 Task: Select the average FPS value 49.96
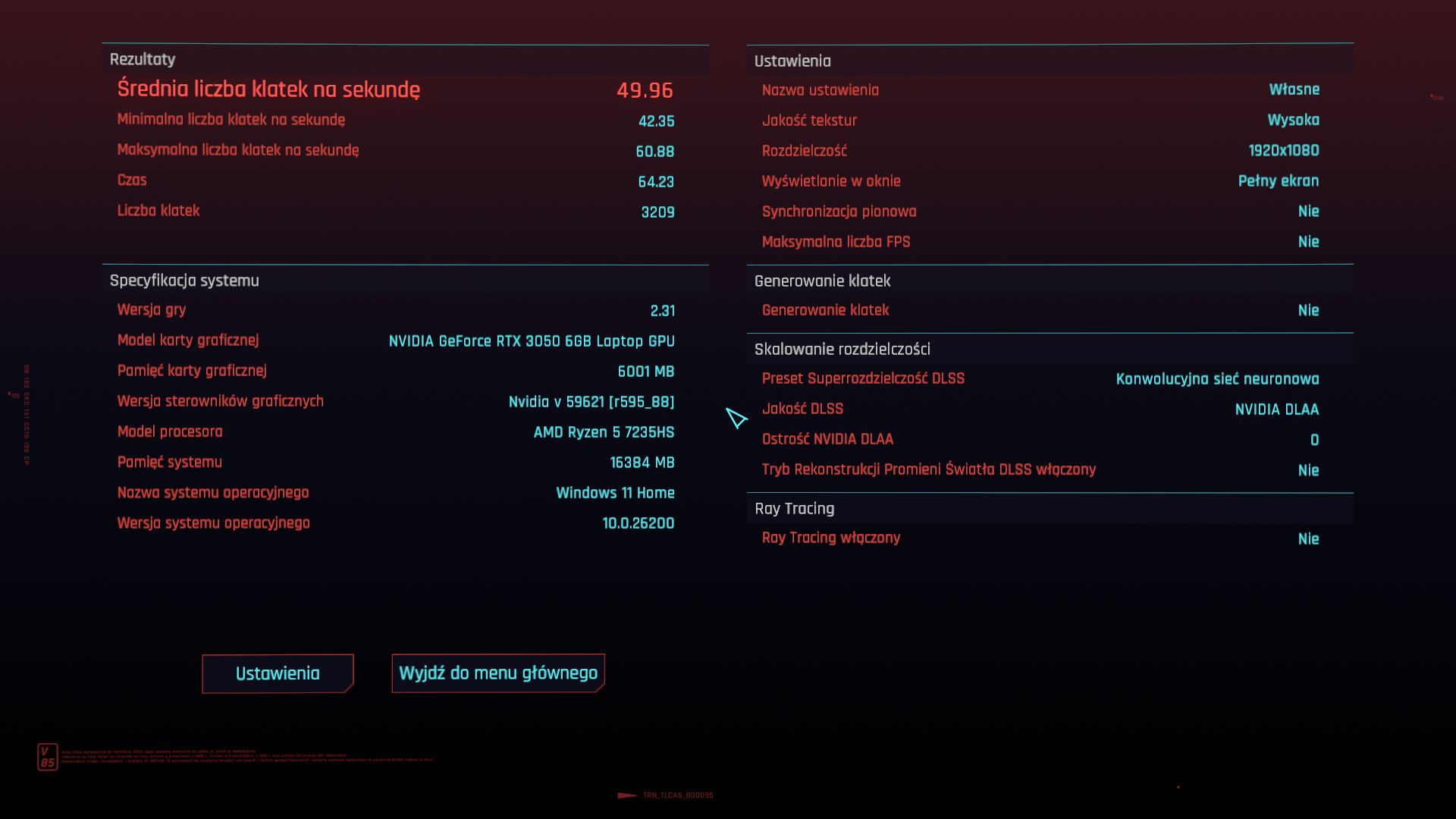[x=645, y=90]
